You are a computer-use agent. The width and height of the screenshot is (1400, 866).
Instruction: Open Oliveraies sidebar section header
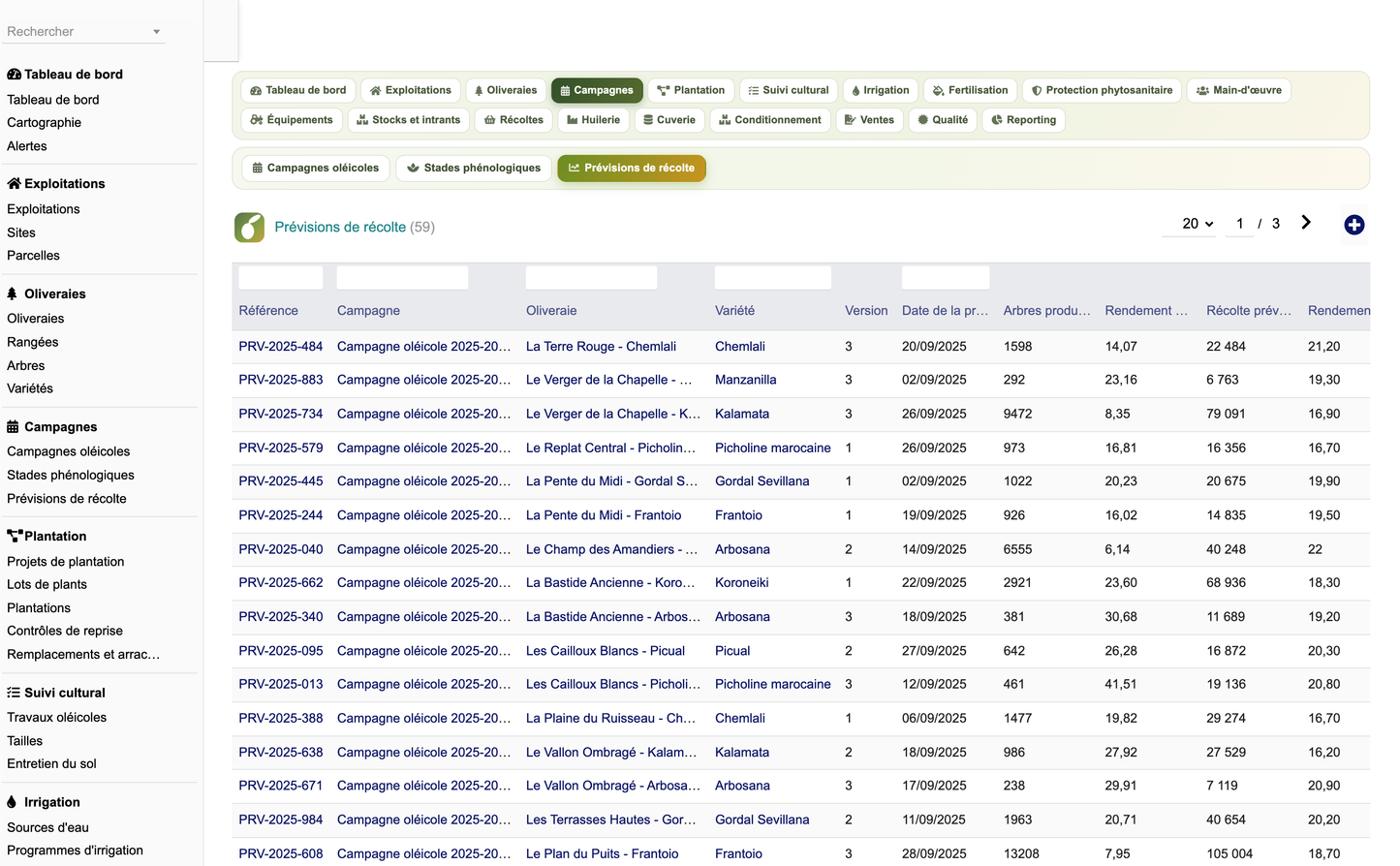click(47, 294)
